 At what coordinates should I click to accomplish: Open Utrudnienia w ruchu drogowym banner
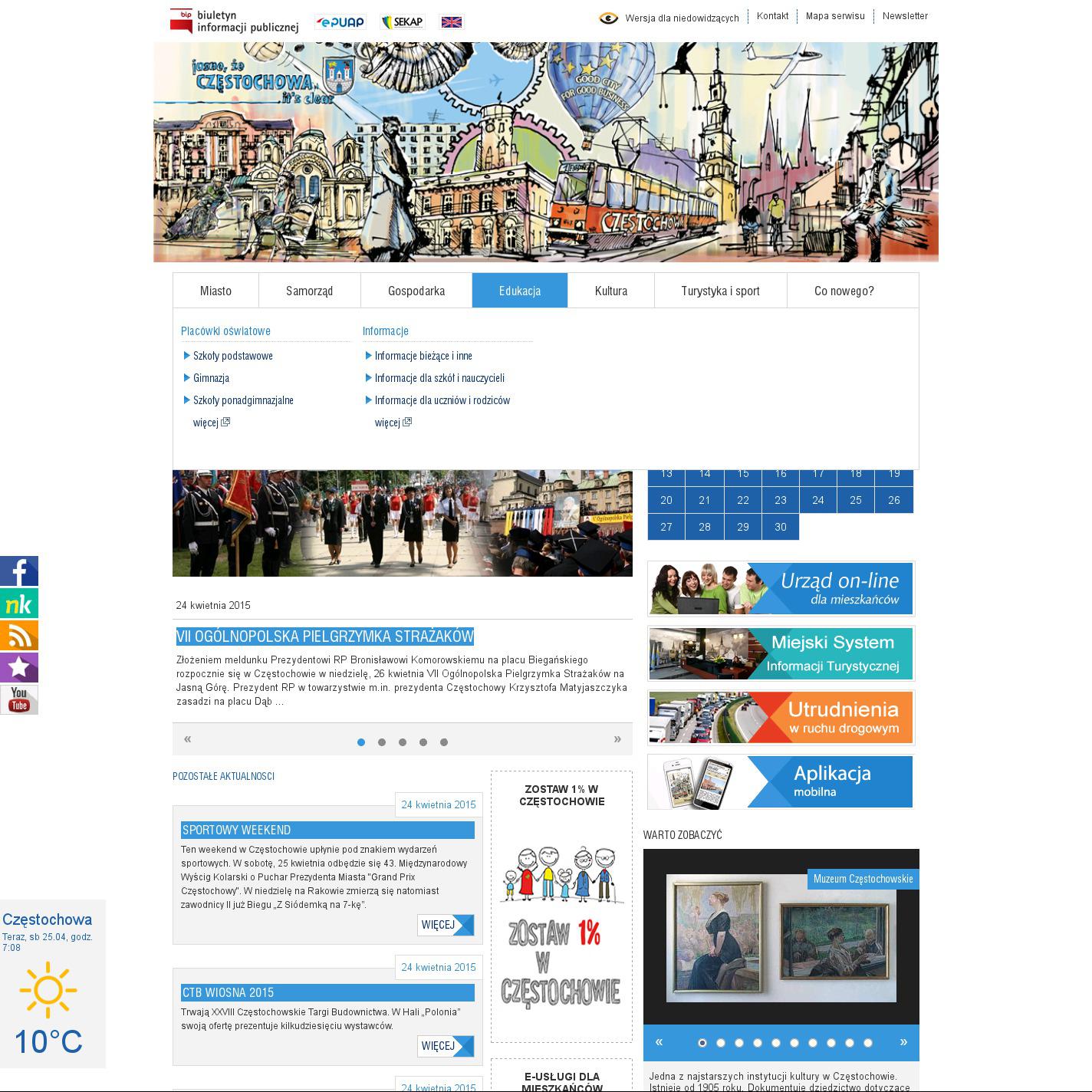pyautogui.click(x=781, y=718)
